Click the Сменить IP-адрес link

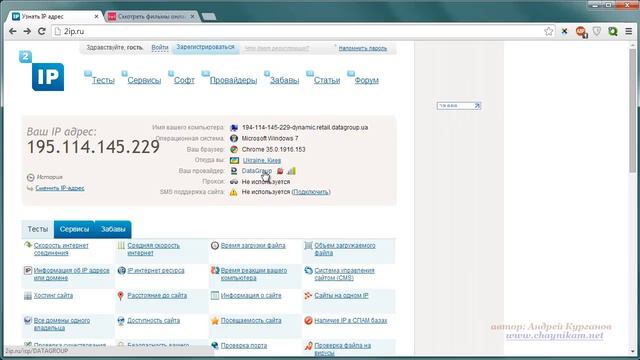point(60,188)
